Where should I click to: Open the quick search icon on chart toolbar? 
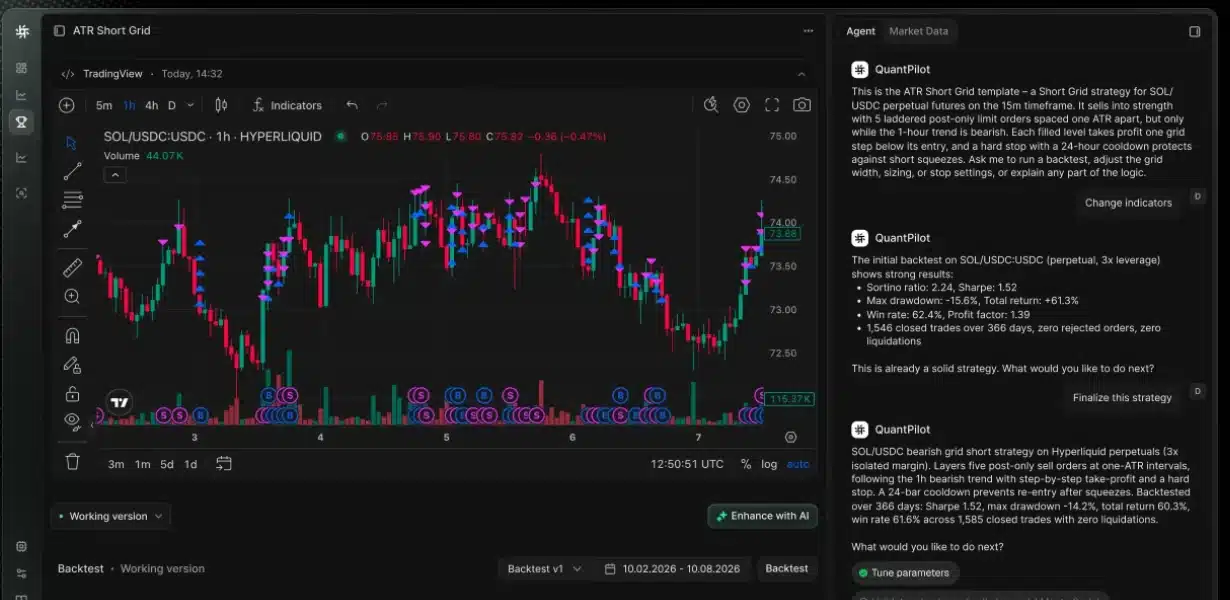pos(711,105)
